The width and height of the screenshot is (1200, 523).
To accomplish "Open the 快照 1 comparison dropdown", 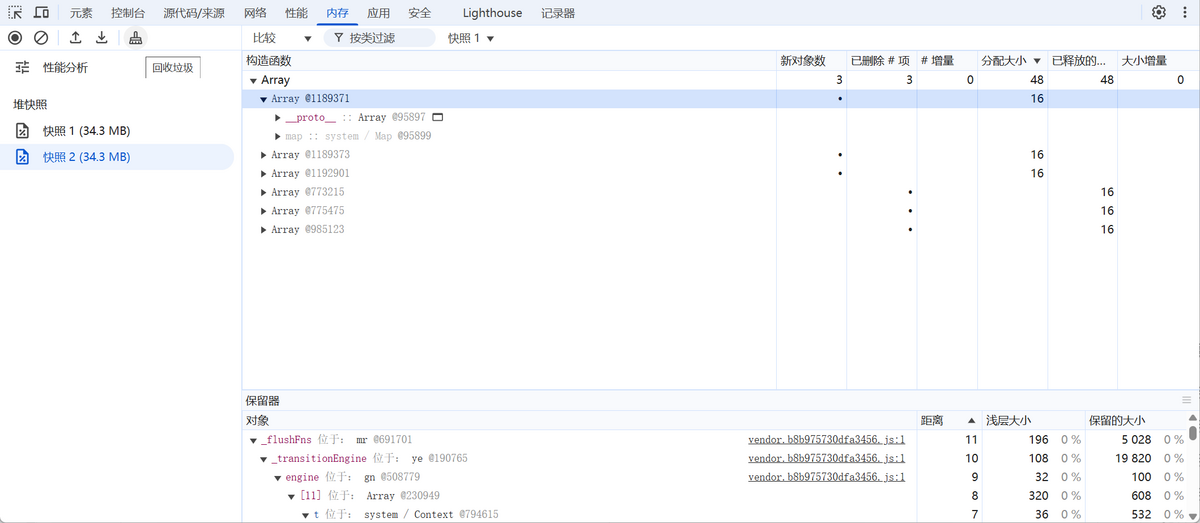I will click(x=471, y=38).
